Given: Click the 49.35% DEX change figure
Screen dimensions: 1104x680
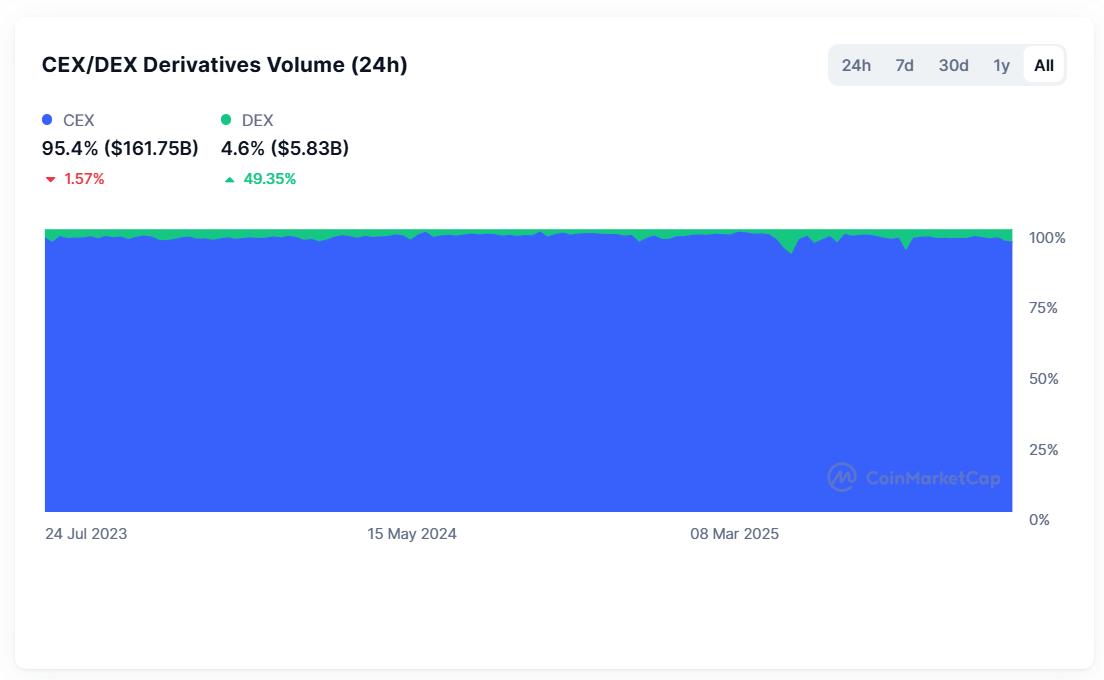Looking at the screenshot, I should [x=269, y=179].
